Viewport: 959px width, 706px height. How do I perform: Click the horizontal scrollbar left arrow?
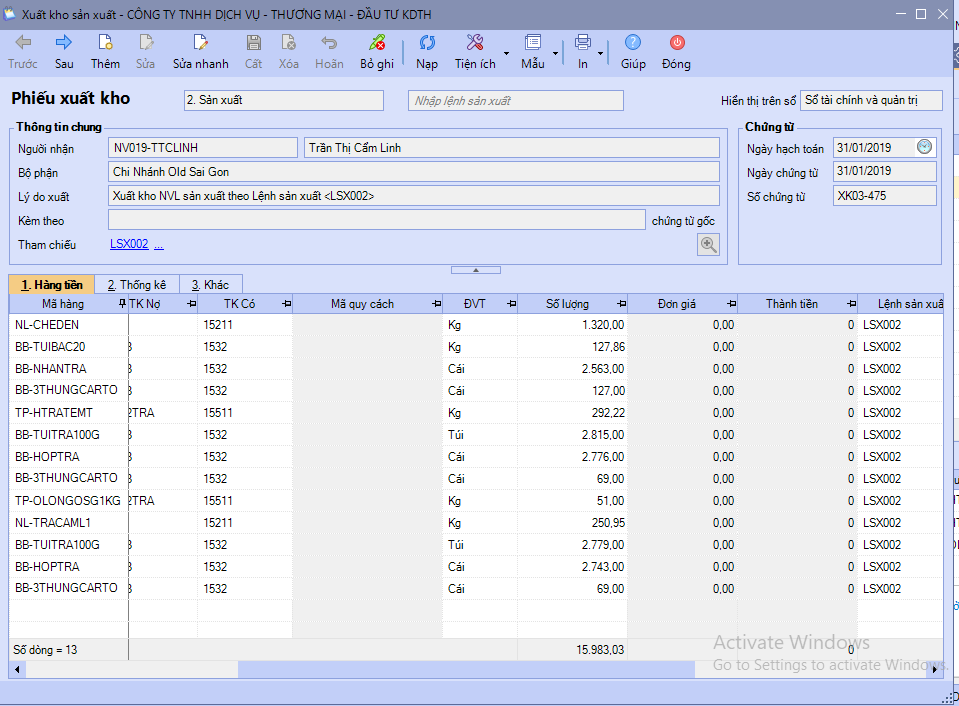pyautogui.click(x=17, y=669)
